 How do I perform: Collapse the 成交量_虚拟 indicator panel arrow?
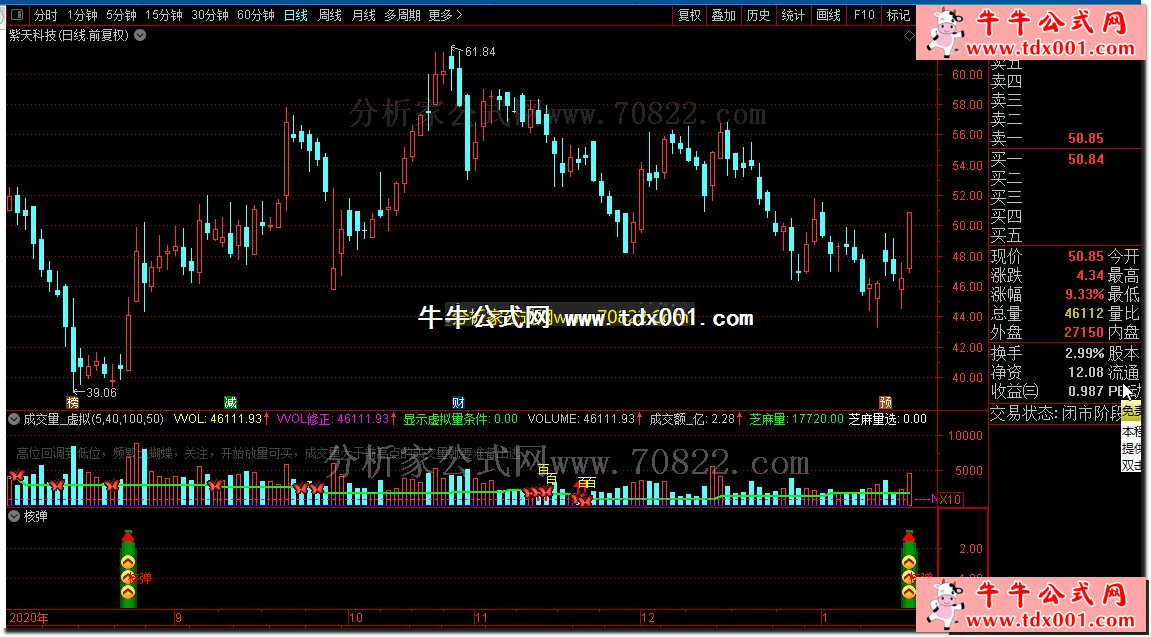click(14, 420)
